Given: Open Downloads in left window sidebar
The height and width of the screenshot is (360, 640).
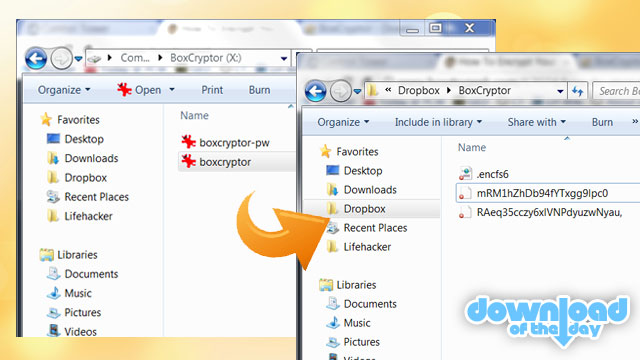Looking at the screenshot, I should coord(91,158).
